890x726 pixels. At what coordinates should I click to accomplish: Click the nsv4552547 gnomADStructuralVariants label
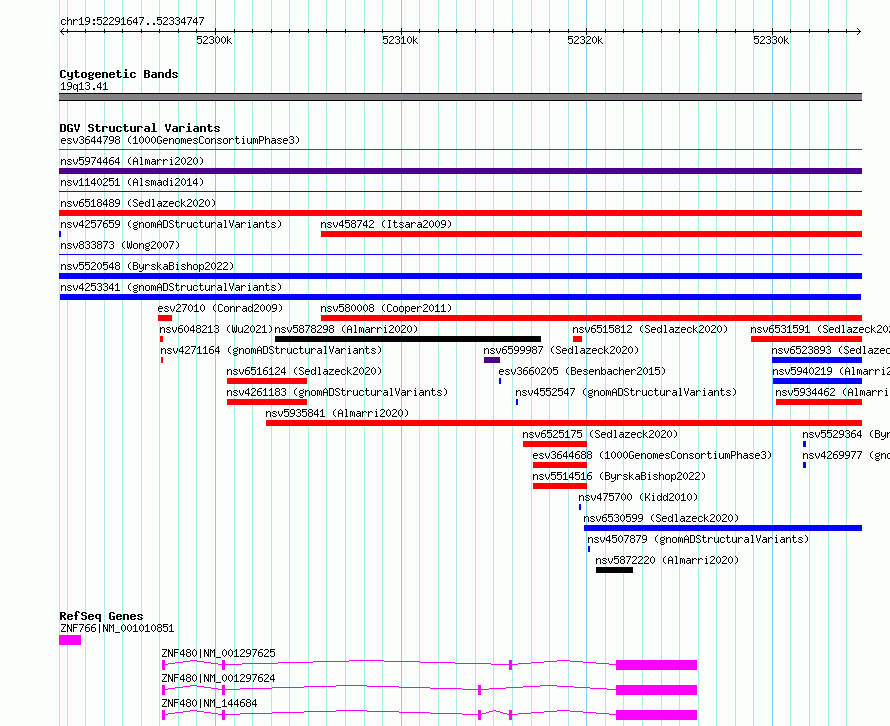point(626,392)
